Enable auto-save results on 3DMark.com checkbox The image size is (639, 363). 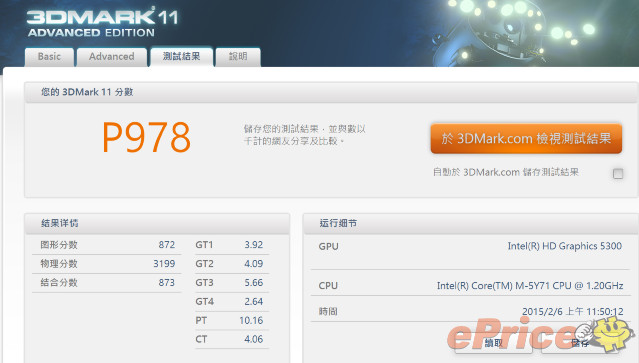(618, 174)
